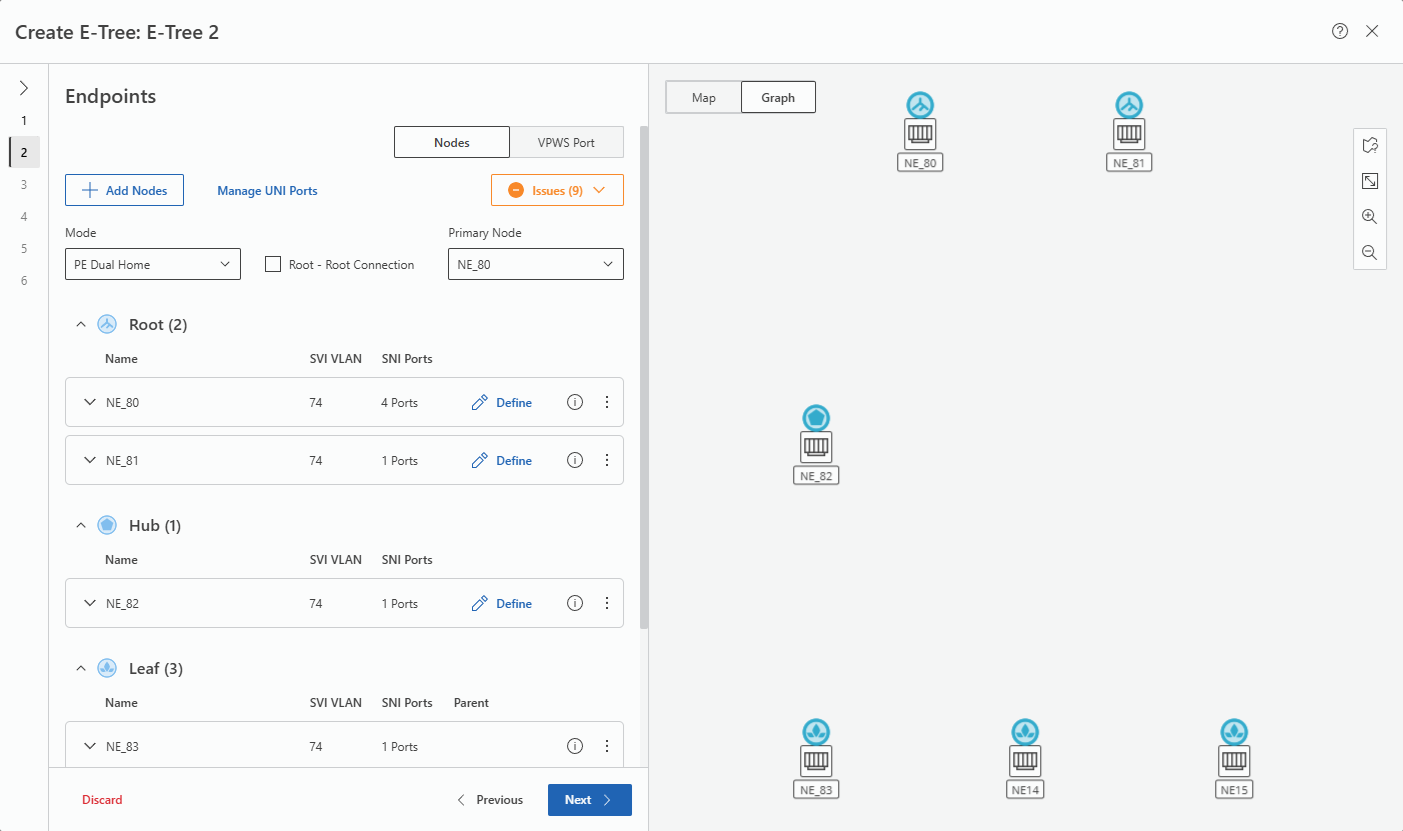Click zoom out icon on graph
1403x831 pixels.
tap(1369, 253)
